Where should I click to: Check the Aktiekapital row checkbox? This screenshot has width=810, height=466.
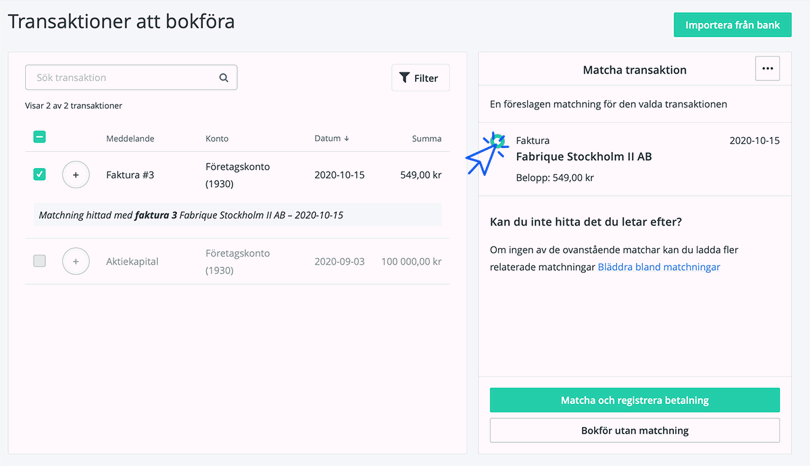tap(39, 261)
